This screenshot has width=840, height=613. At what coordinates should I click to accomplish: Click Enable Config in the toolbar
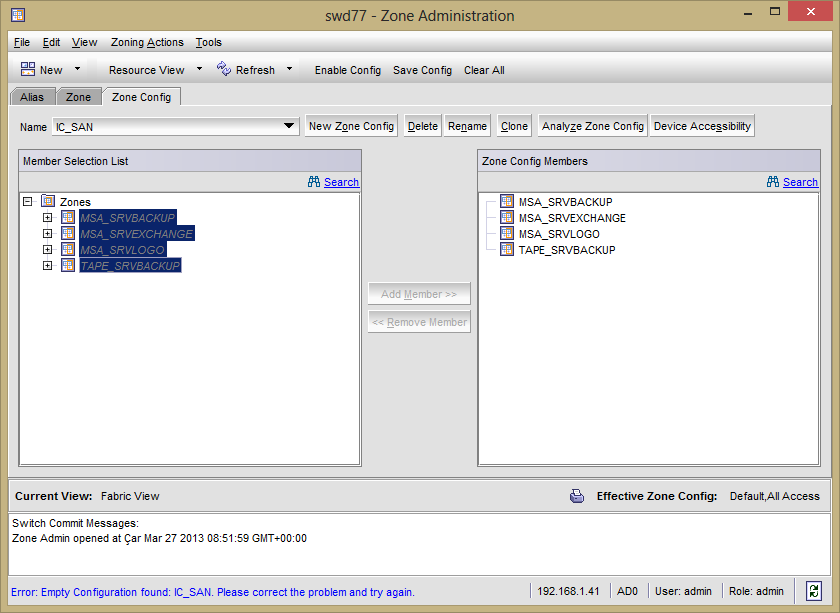point(348,70)
